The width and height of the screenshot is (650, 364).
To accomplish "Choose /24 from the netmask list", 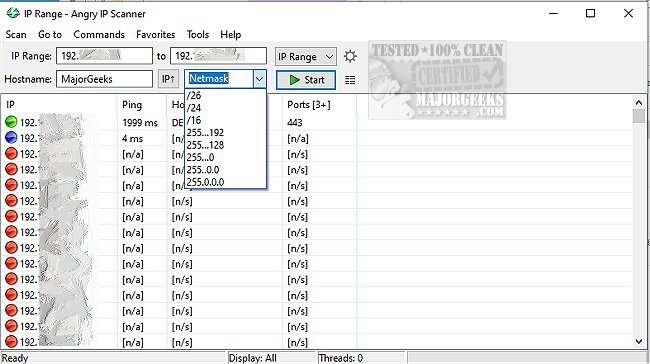I will (194, 108).
